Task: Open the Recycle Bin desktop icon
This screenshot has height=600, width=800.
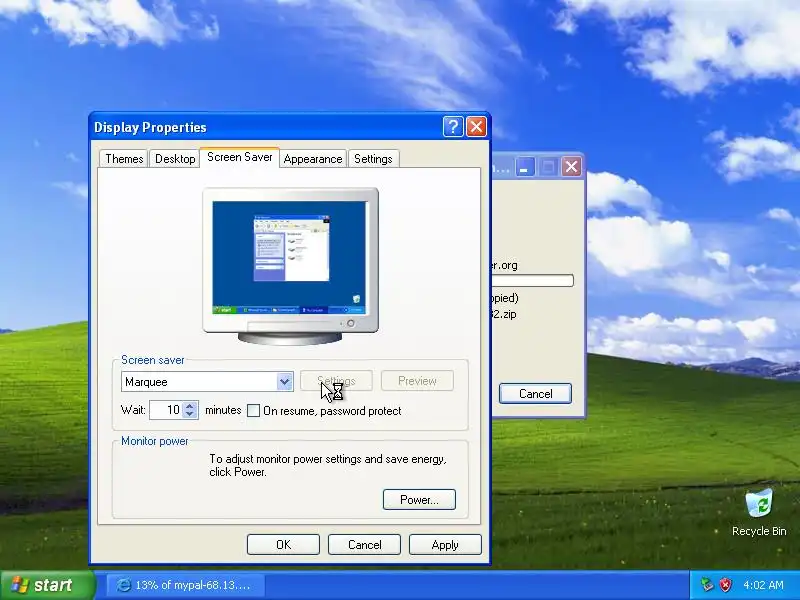Action: pos(759,513)
